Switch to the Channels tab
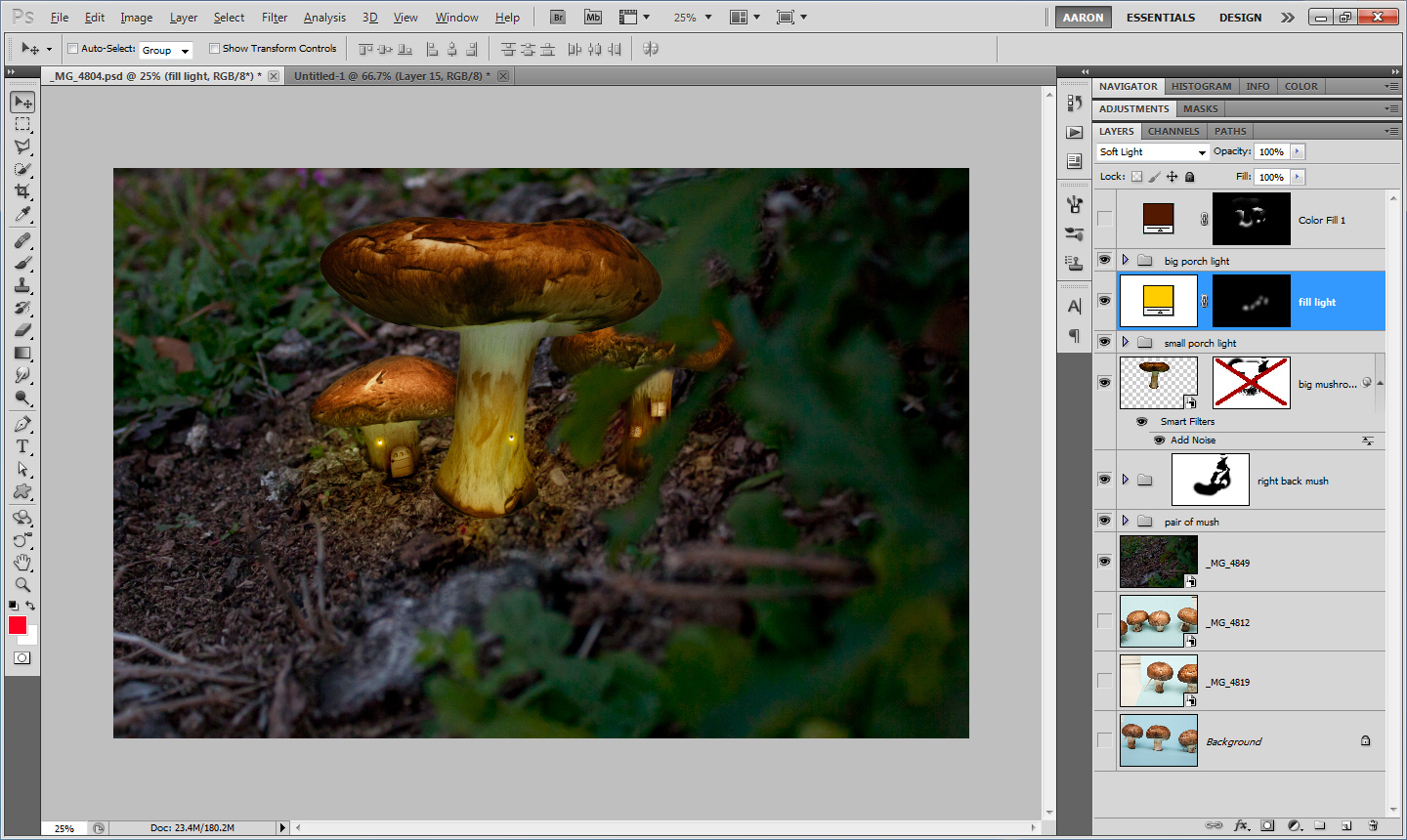1407x840 pixels. (1172, 131)
